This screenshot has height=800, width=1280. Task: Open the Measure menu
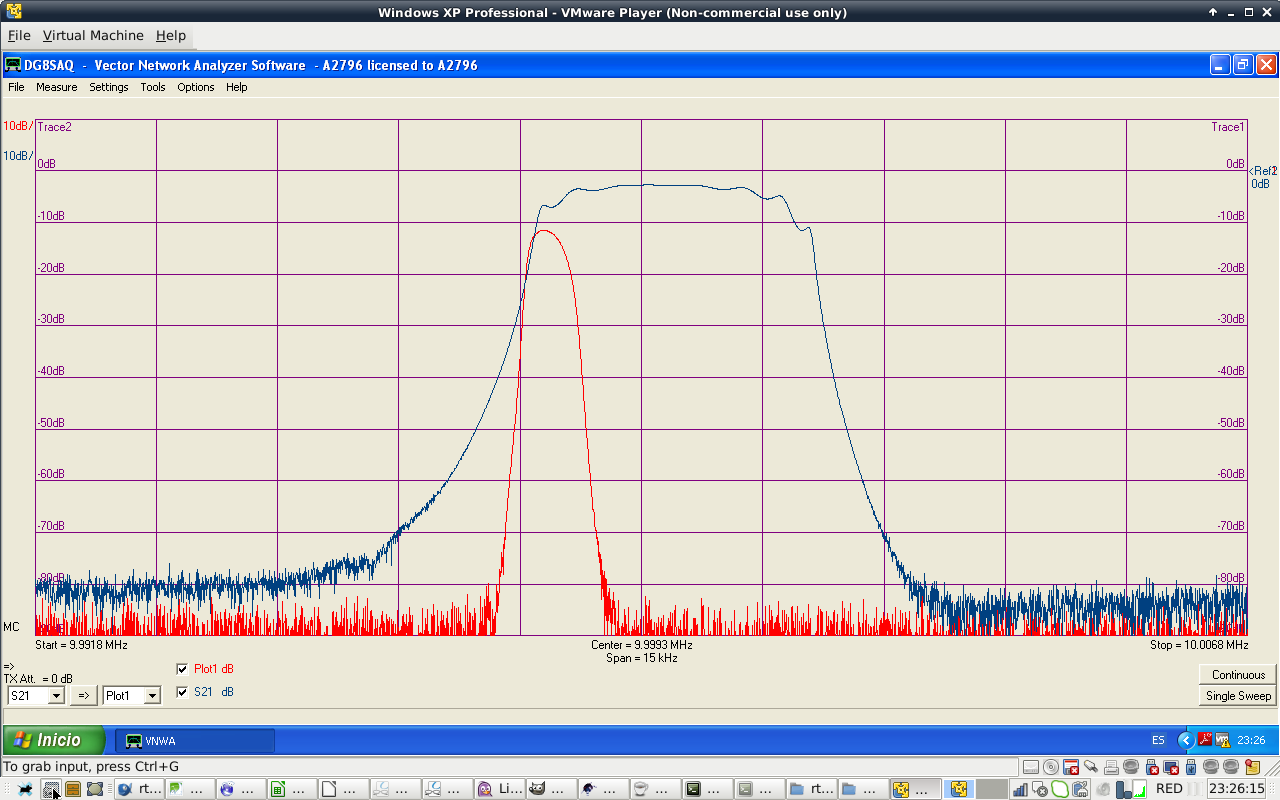click(x=56, y=87)
